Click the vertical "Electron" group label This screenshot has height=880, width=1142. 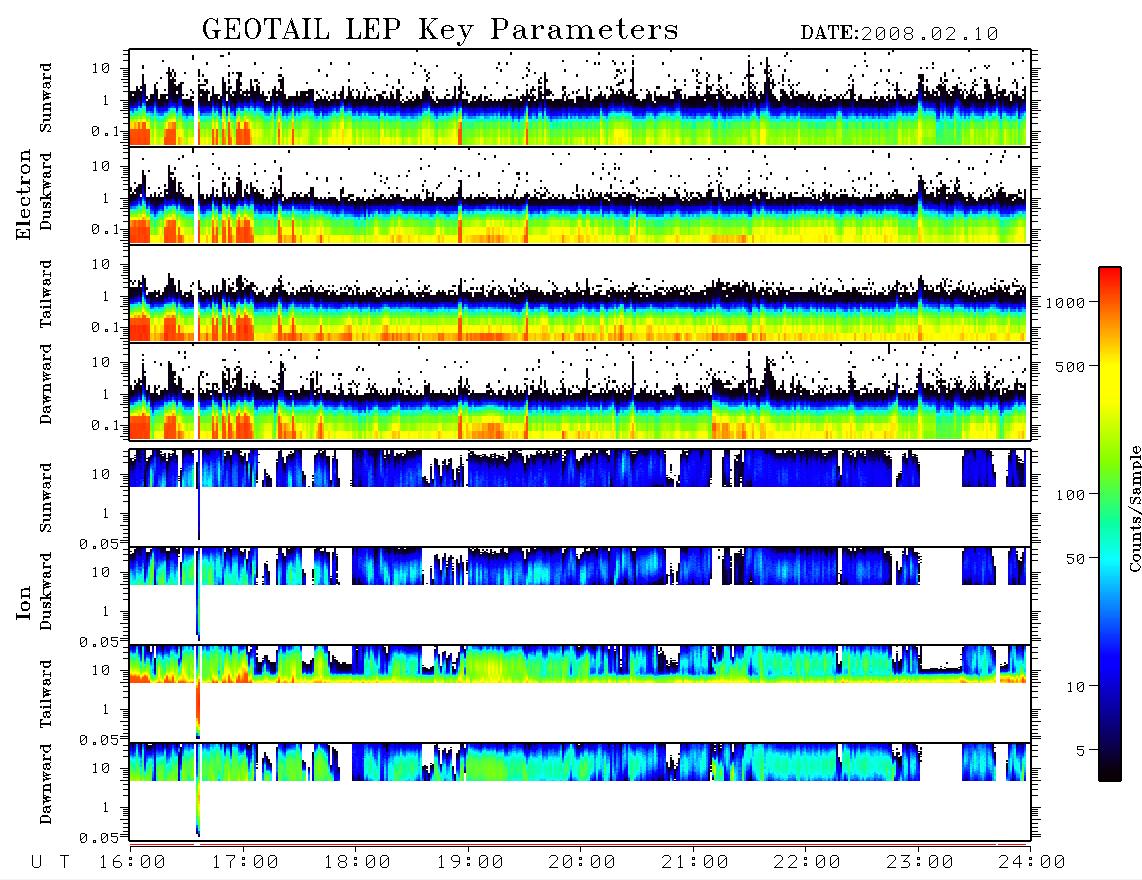coord(24,195)
